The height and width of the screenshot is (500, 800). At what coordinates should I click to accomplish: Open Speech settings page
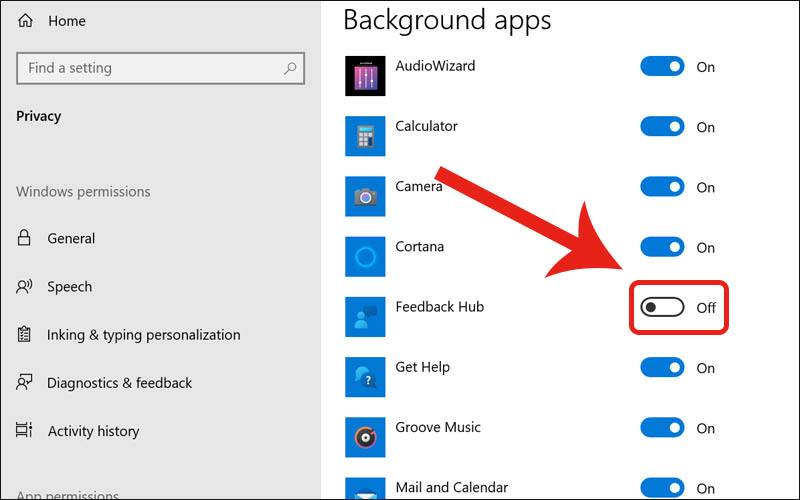[69, 287]
